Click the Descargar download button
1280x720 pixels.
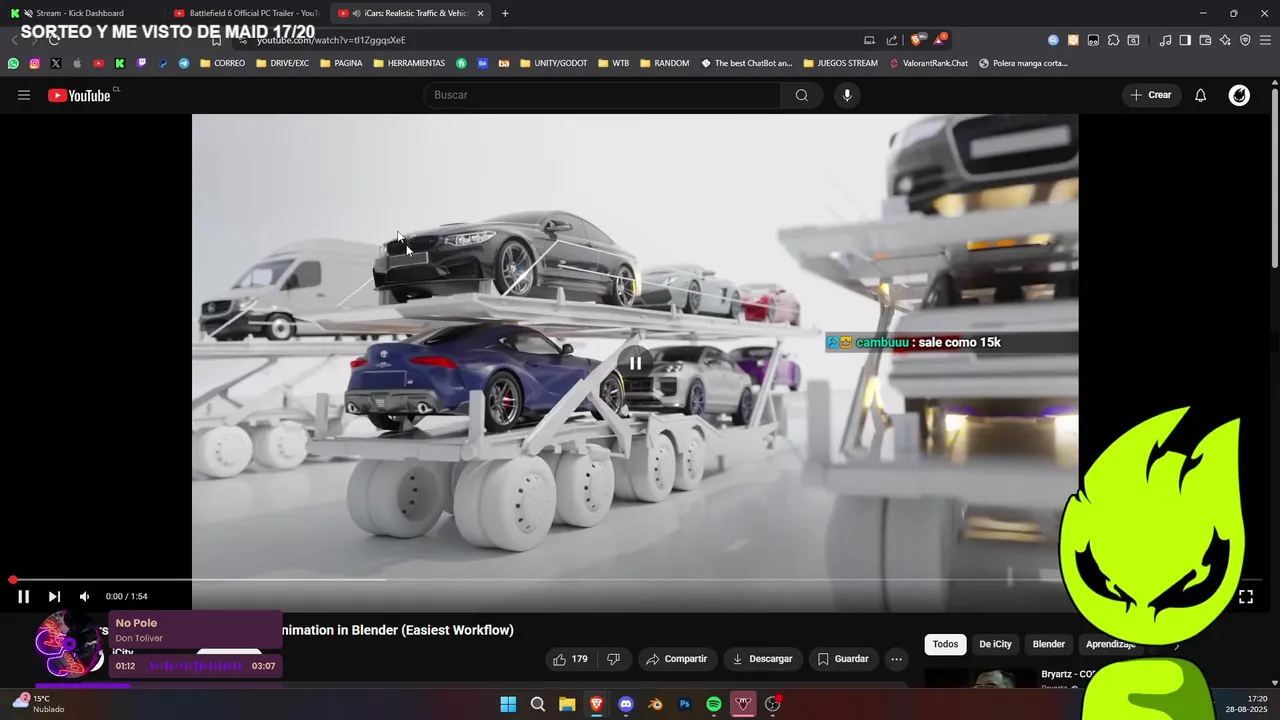[762, 659]
